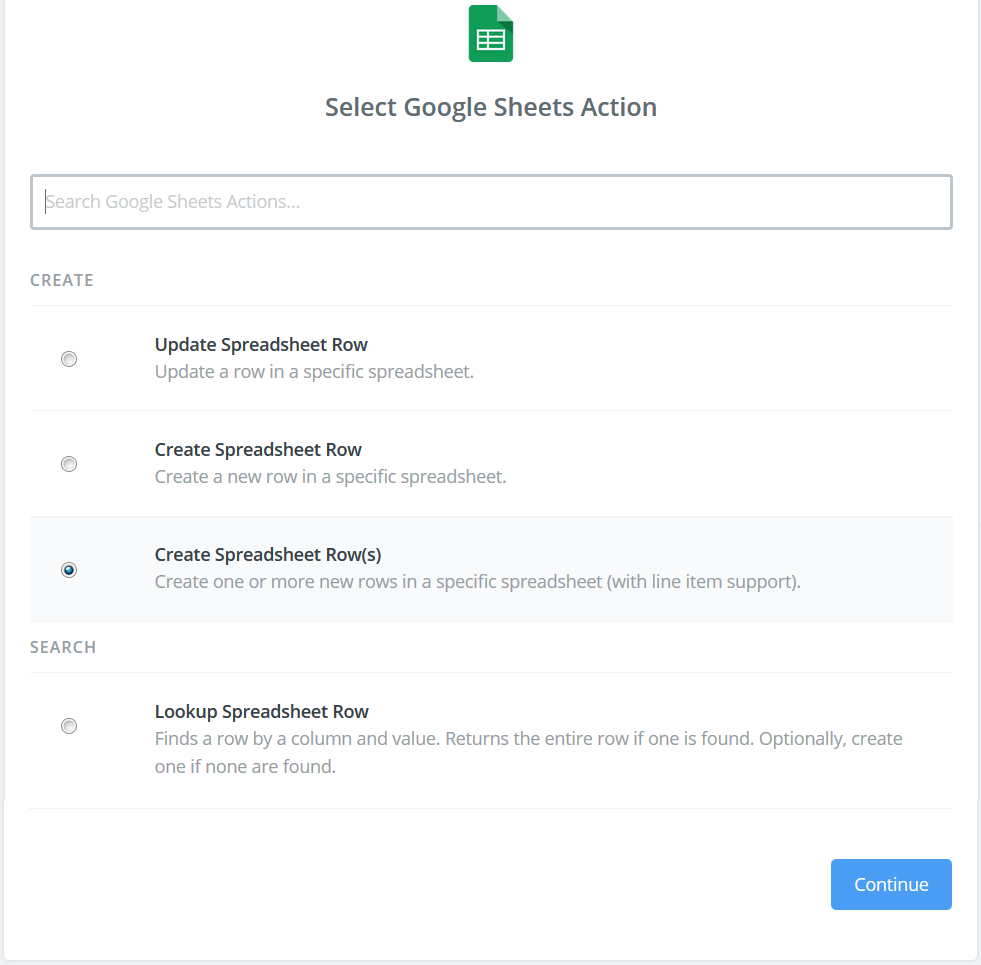This screenshot has height=965, width=981.
Task: Click "Create a new row" description text
Action: [x=330, y=477]
